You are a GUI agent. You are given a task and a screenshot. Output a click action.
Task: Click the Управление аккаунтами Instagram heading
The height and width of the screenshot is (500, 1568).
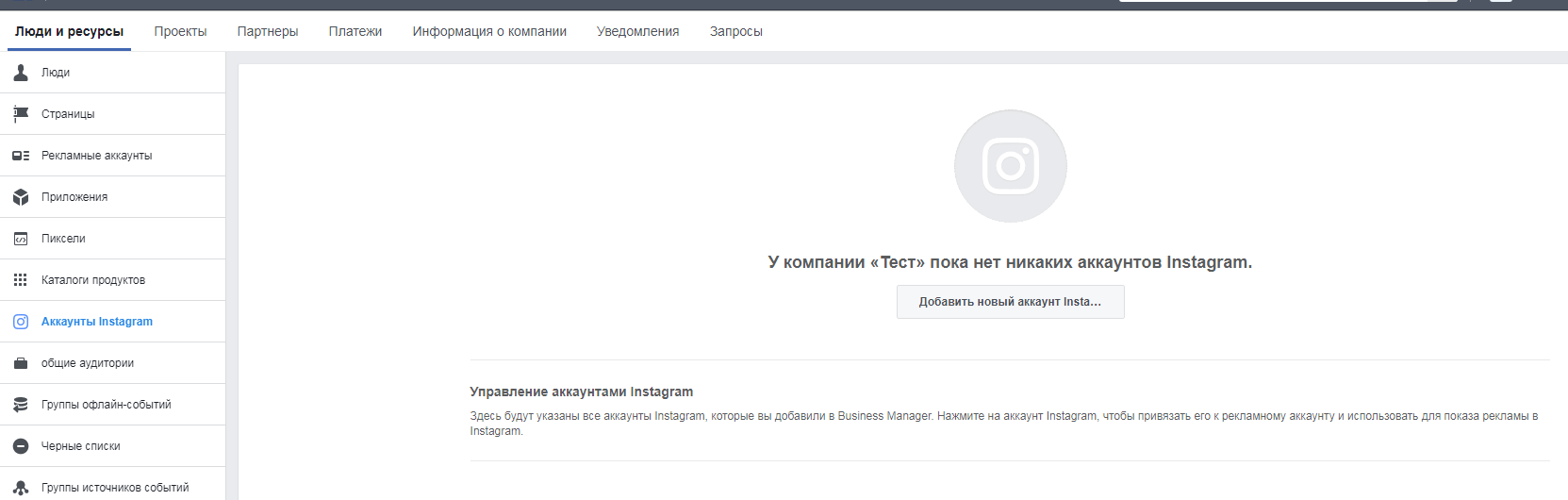(582, 392)
